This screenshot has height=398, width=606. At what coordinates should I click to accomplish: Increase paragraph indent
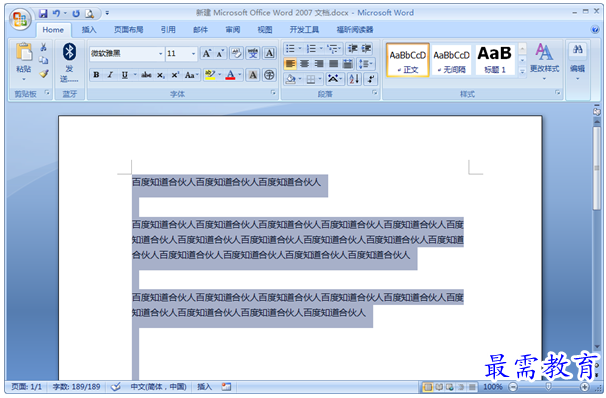coord(366,49)
